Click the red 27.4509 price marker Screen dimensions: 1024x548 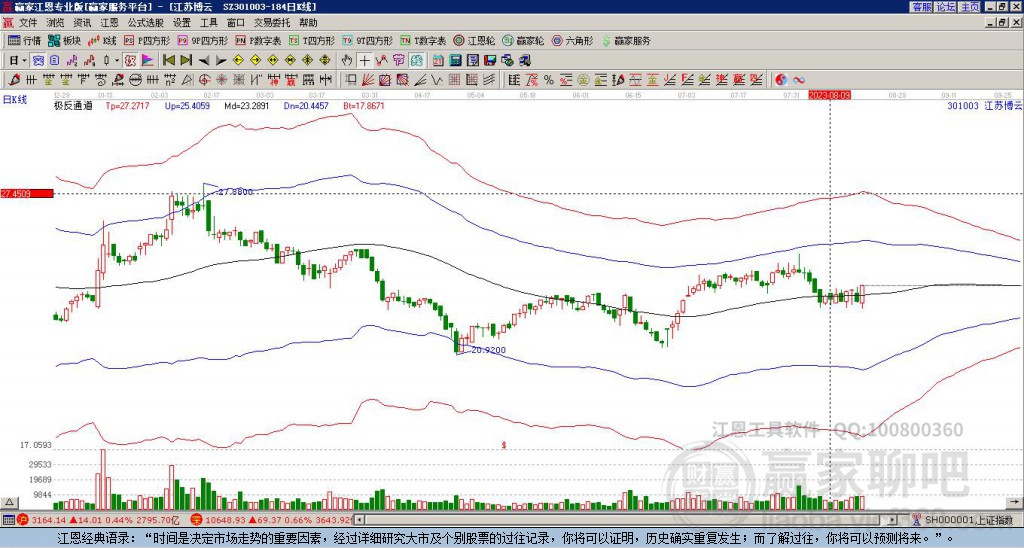point(27,193)
